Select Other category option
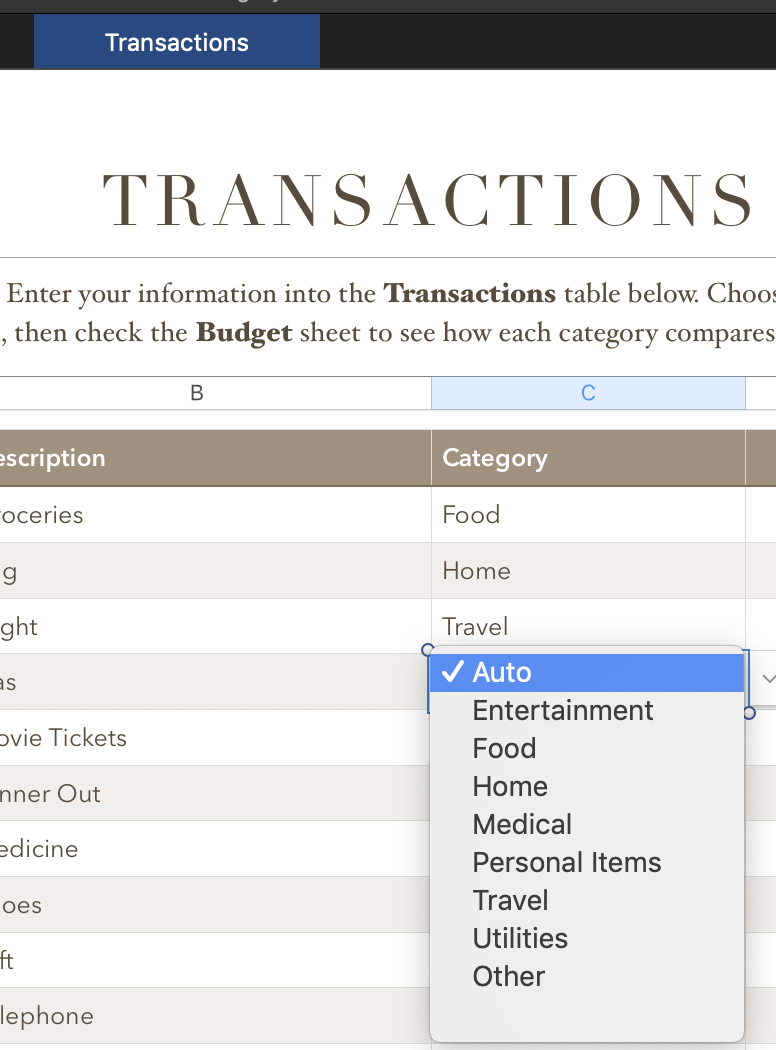Image resolution: width=776 pixels, height=1050 pixels. 509,976
